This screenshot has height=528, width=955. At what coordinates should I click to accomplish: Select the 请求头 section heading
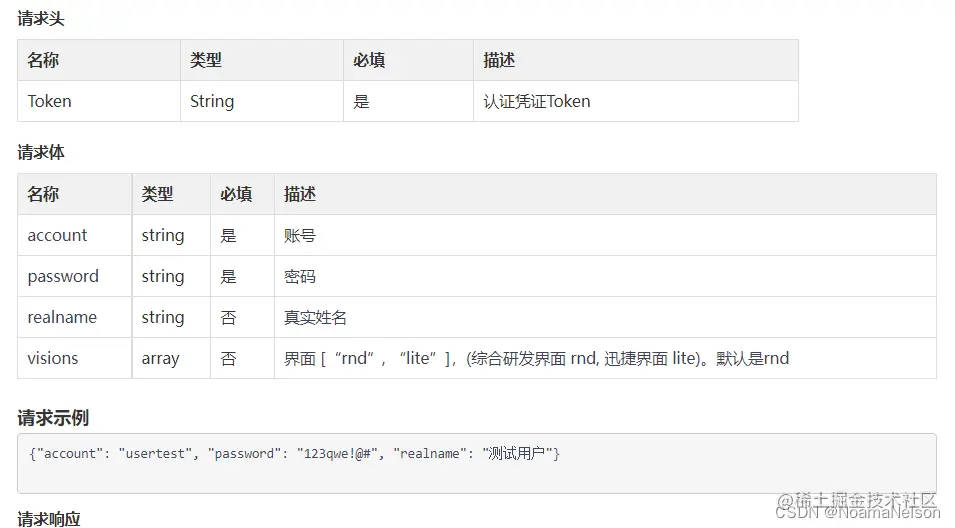click(x=41, y=19)
